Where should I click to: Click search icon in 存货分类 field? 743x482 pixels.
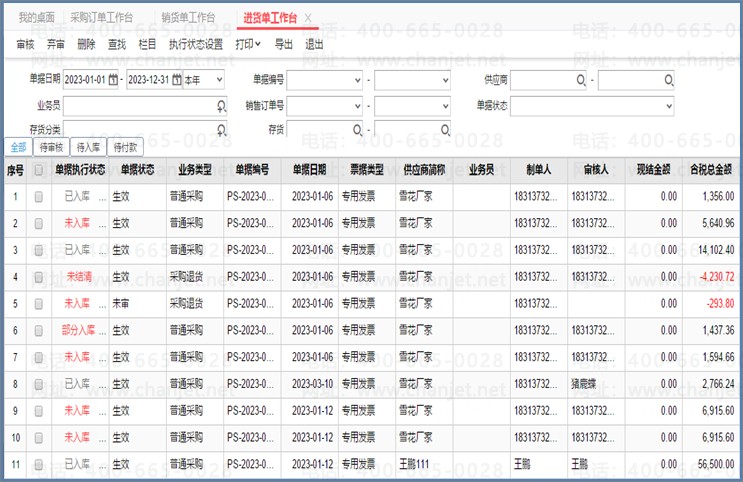[221, 129]
